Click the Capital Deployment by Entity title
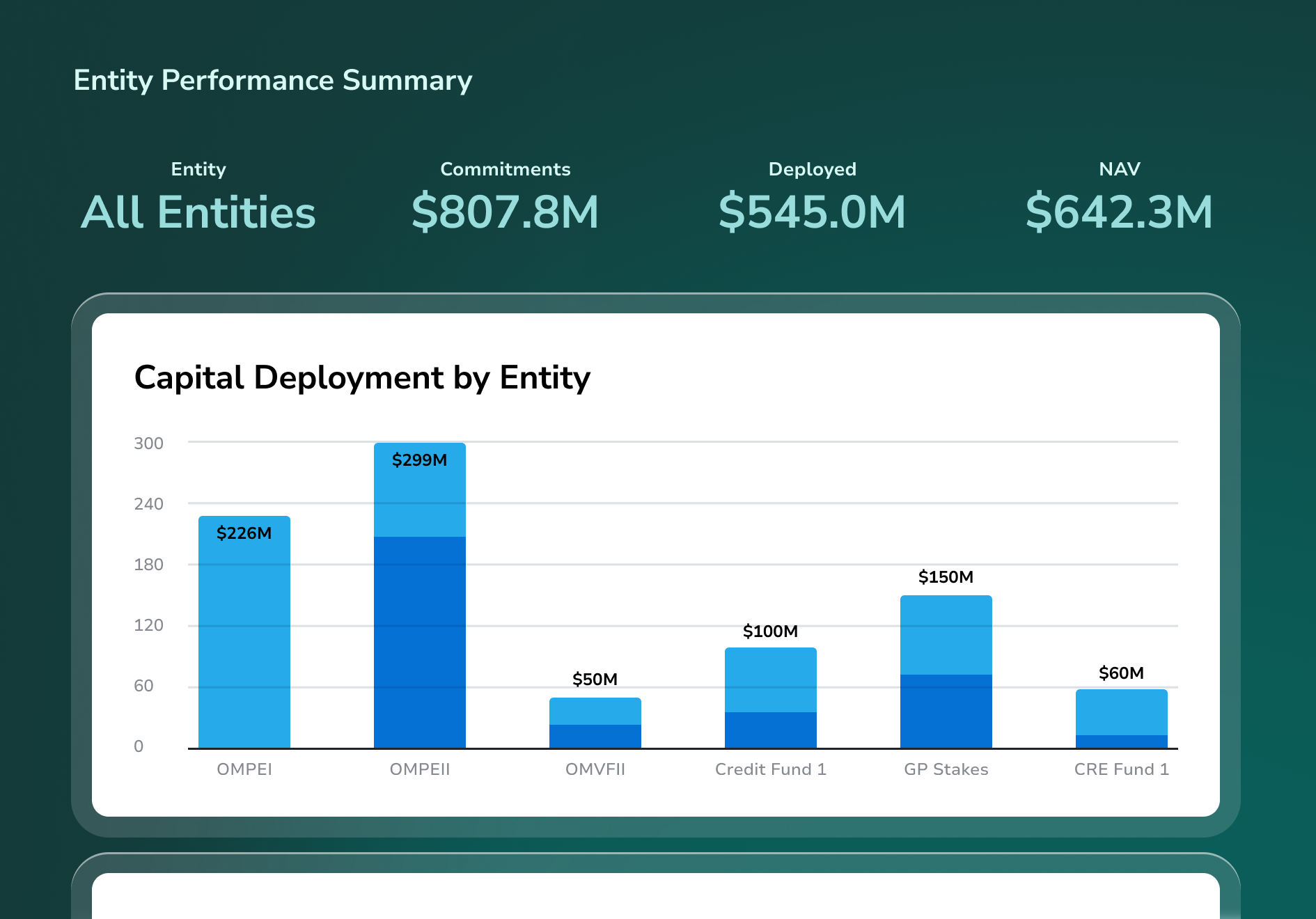This screenshot has width=1316, height=919. tap(362, 378)
